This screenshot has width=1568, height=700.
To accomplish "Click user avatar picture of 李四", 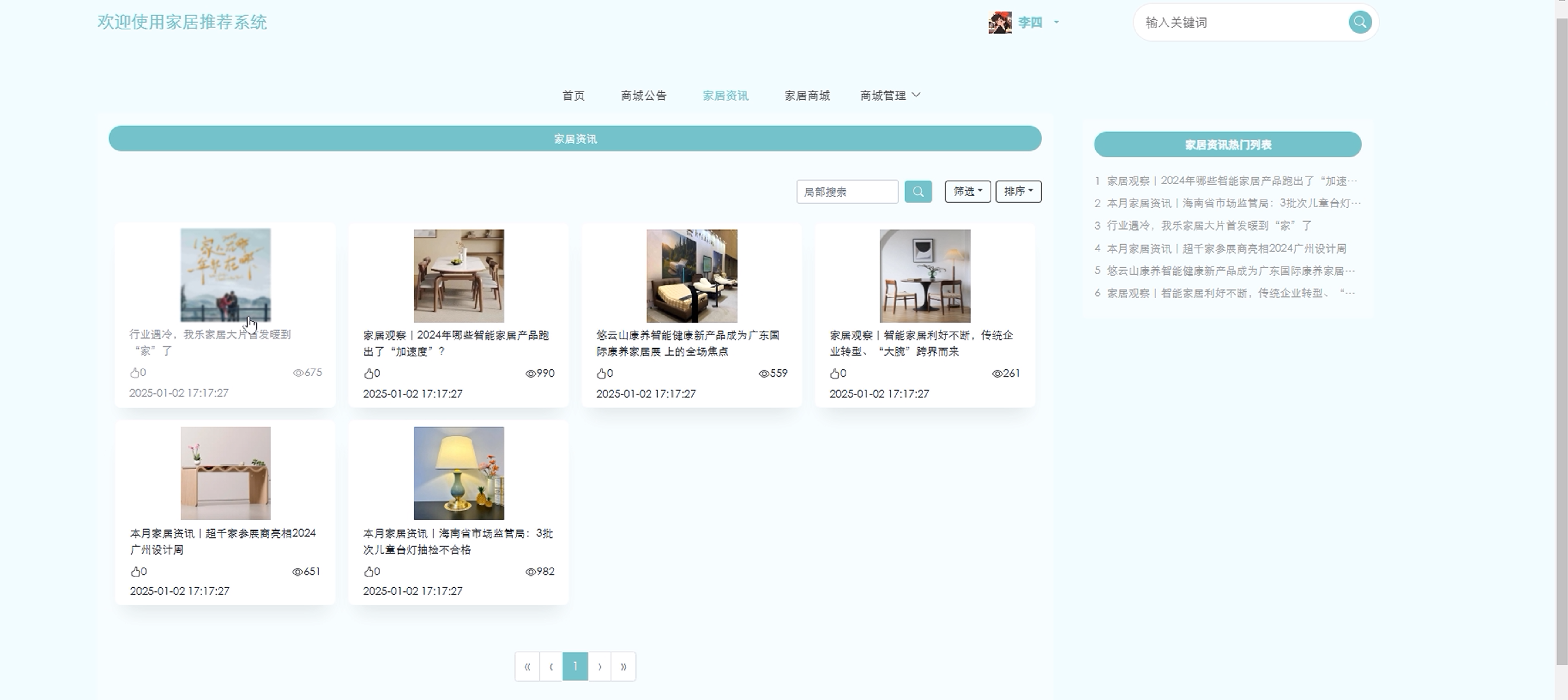I will (1000, 22).
